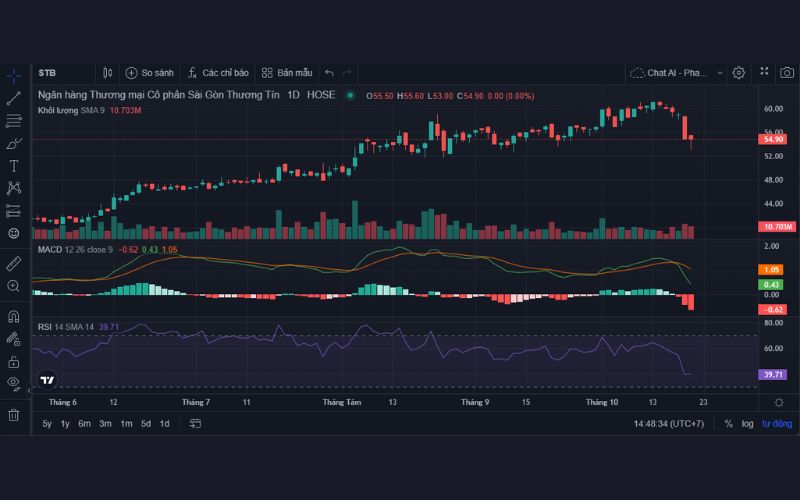The width and height of the screenshot is (800, 500).
Task: Select the brush drawing tool
Action: click(x=14, y=144)
